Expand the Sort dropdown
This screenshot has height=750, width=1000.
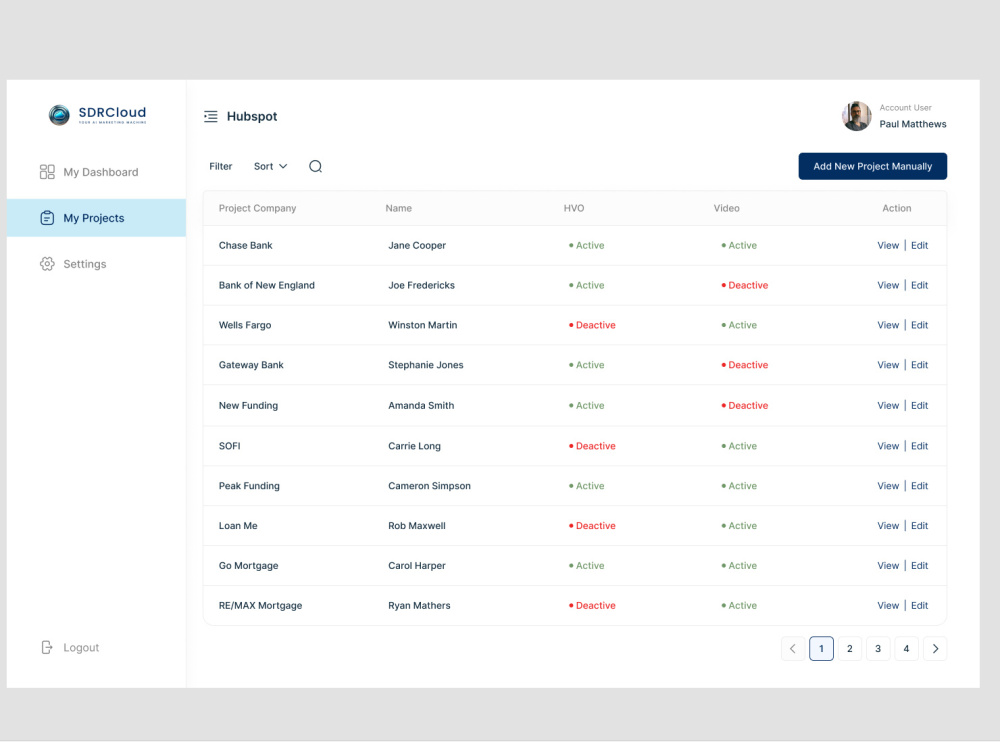(x=270, y=166)
